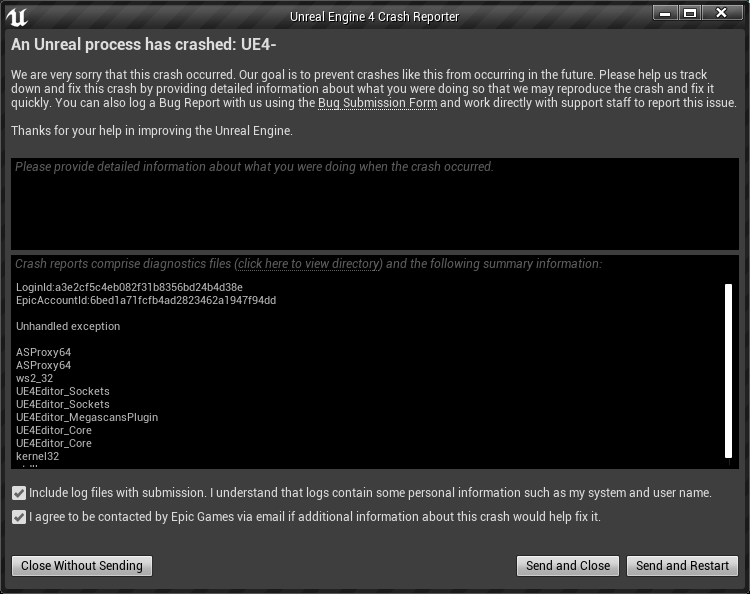Select the LoginId line in summary
This screenshot has width=750, height=594.
click(129, 287)
